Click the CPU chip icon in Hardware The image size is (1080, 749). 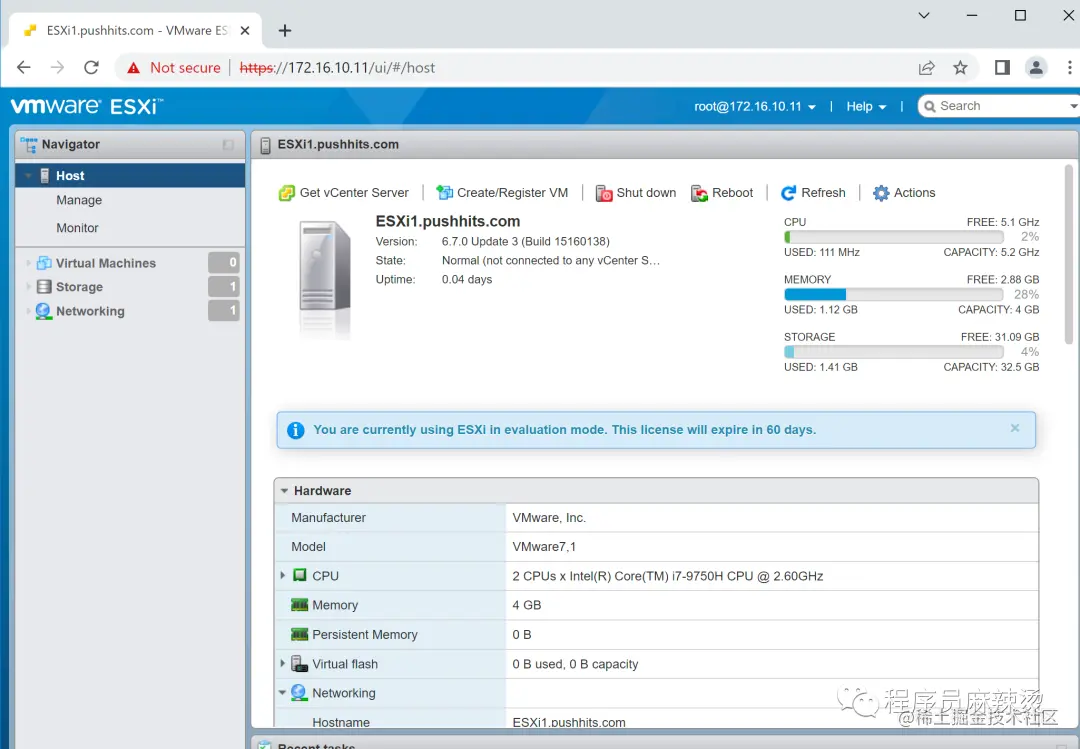coord(300,575)
